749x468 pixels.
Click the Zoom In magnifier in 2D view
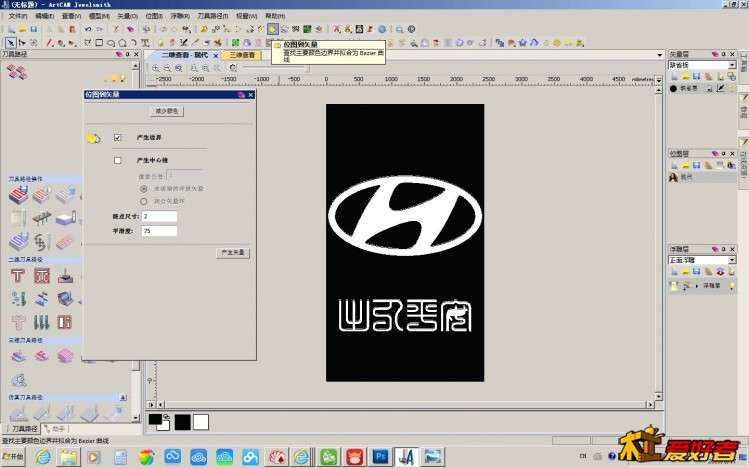pos(156,68)
